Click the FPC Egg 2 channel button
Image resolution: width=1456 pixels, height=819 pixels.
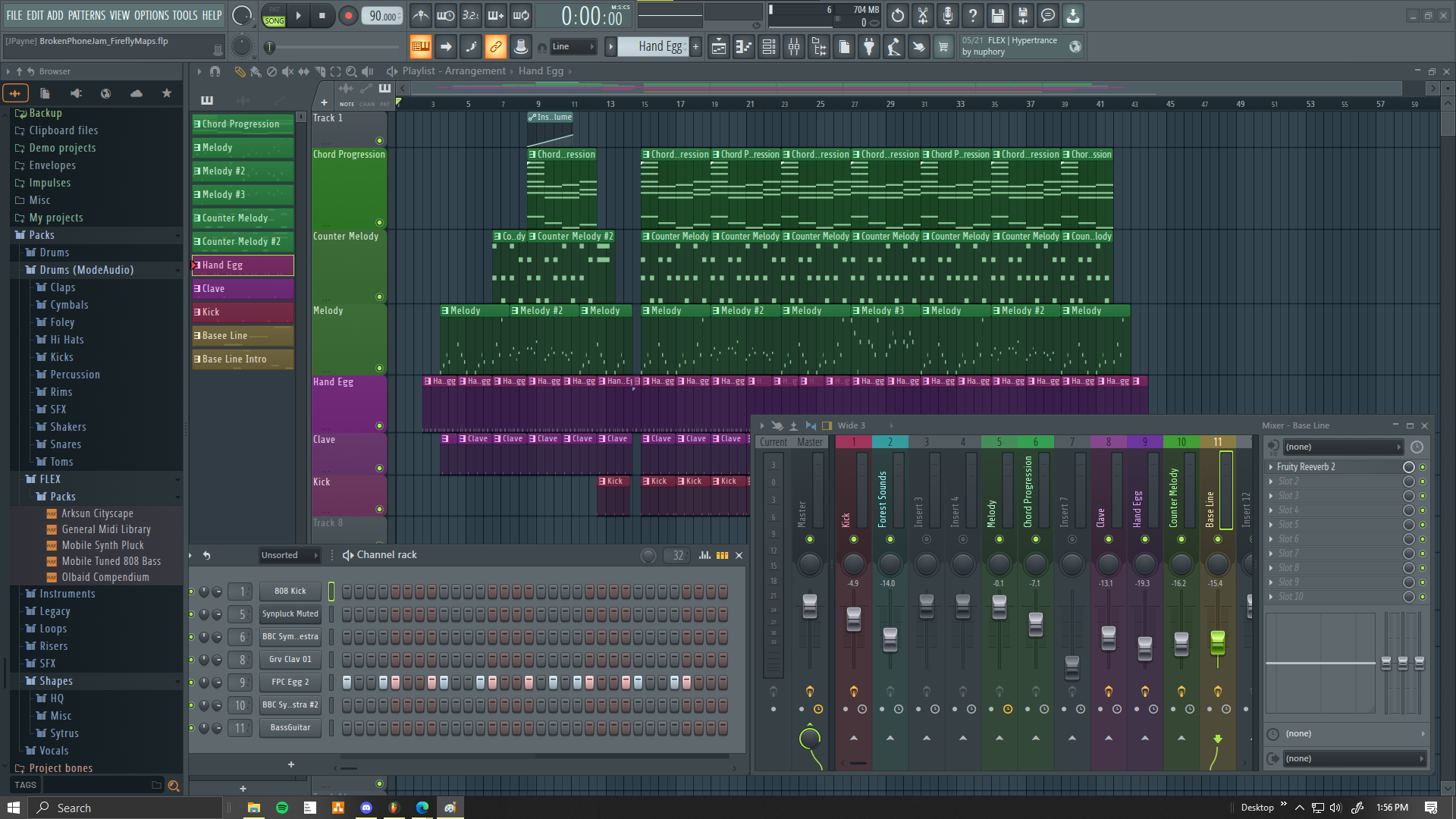pyautogui.click(x=290, y=682)
